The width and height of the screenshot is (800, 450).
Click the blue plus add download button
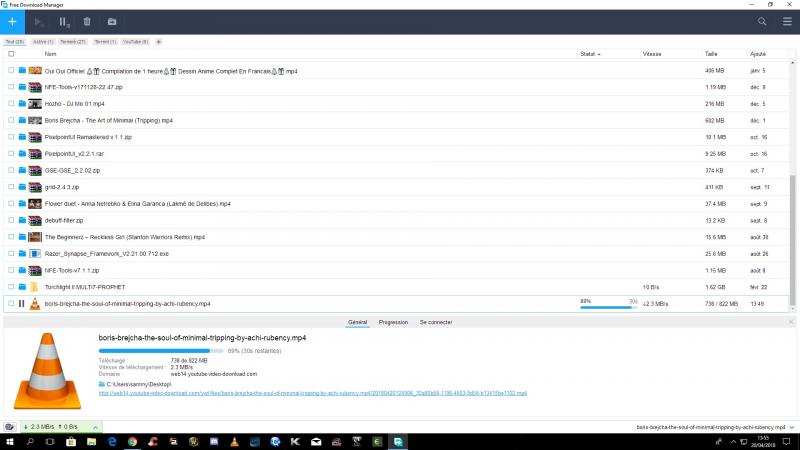[12, 21]
